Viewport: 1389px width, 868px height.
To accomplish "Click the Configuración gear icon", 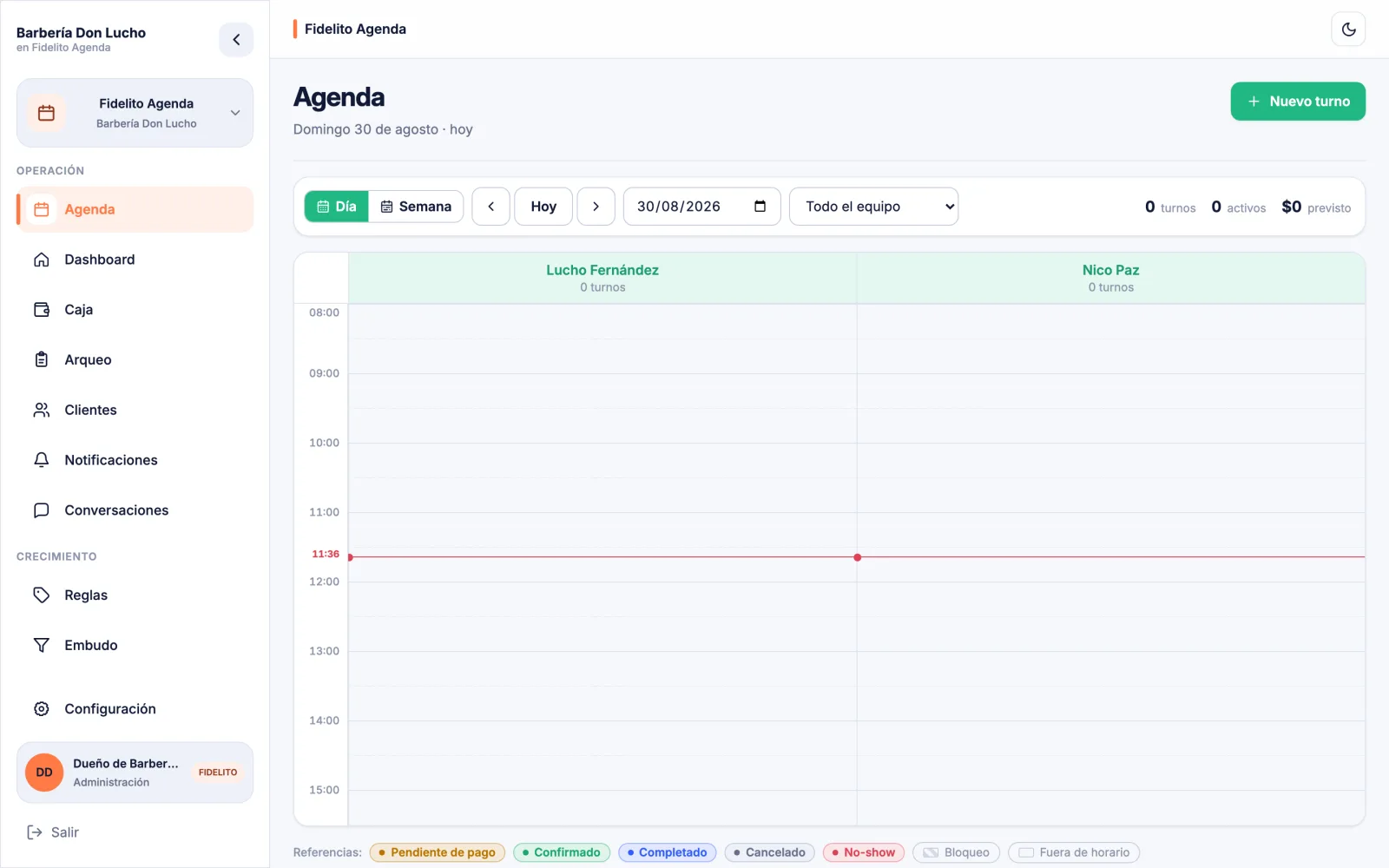I will point(42,709).
